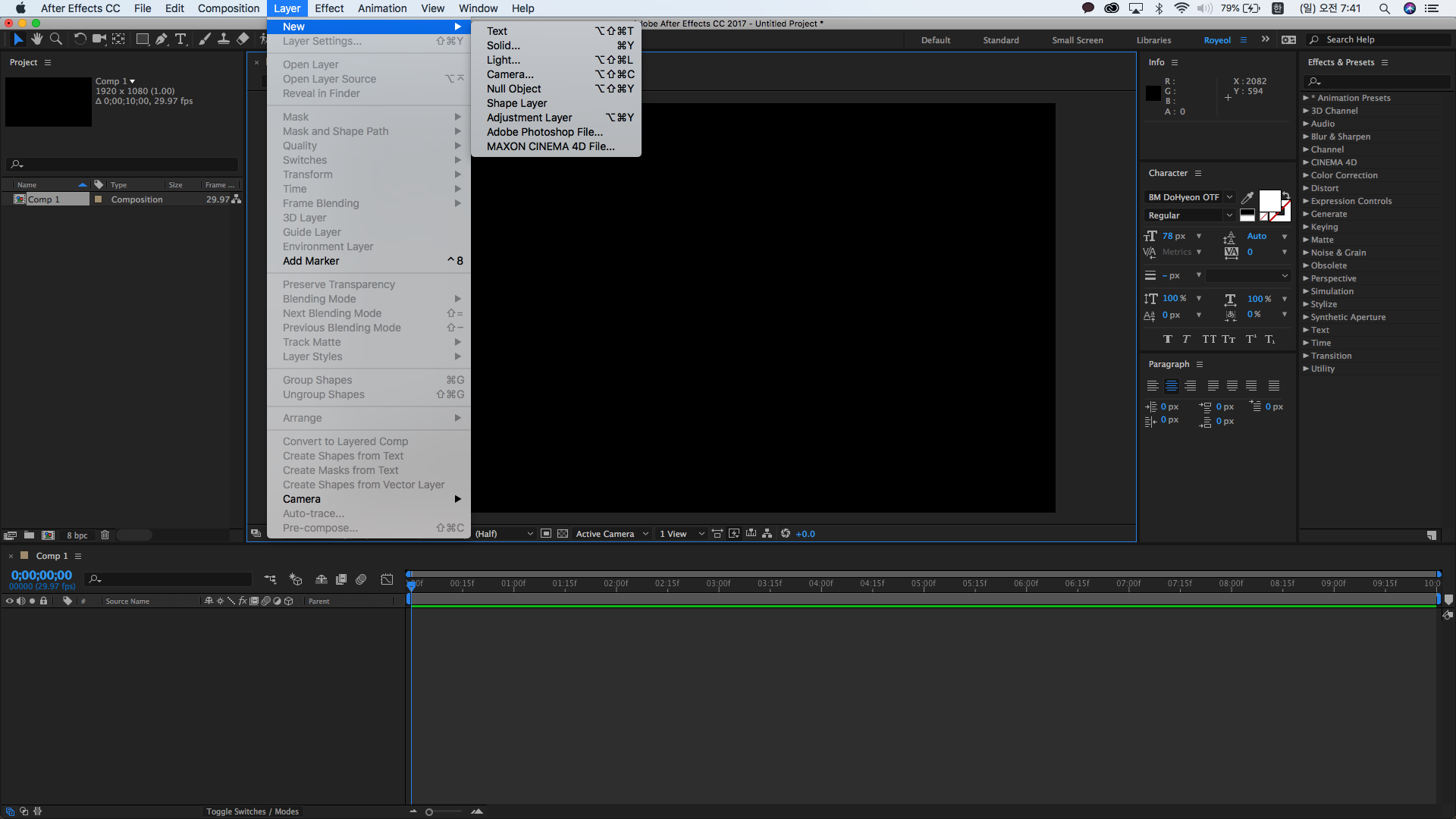The width and height of the screenshot is (1456, 819).
Task: Select the Pen tool
Action: [x=162, y=39]
